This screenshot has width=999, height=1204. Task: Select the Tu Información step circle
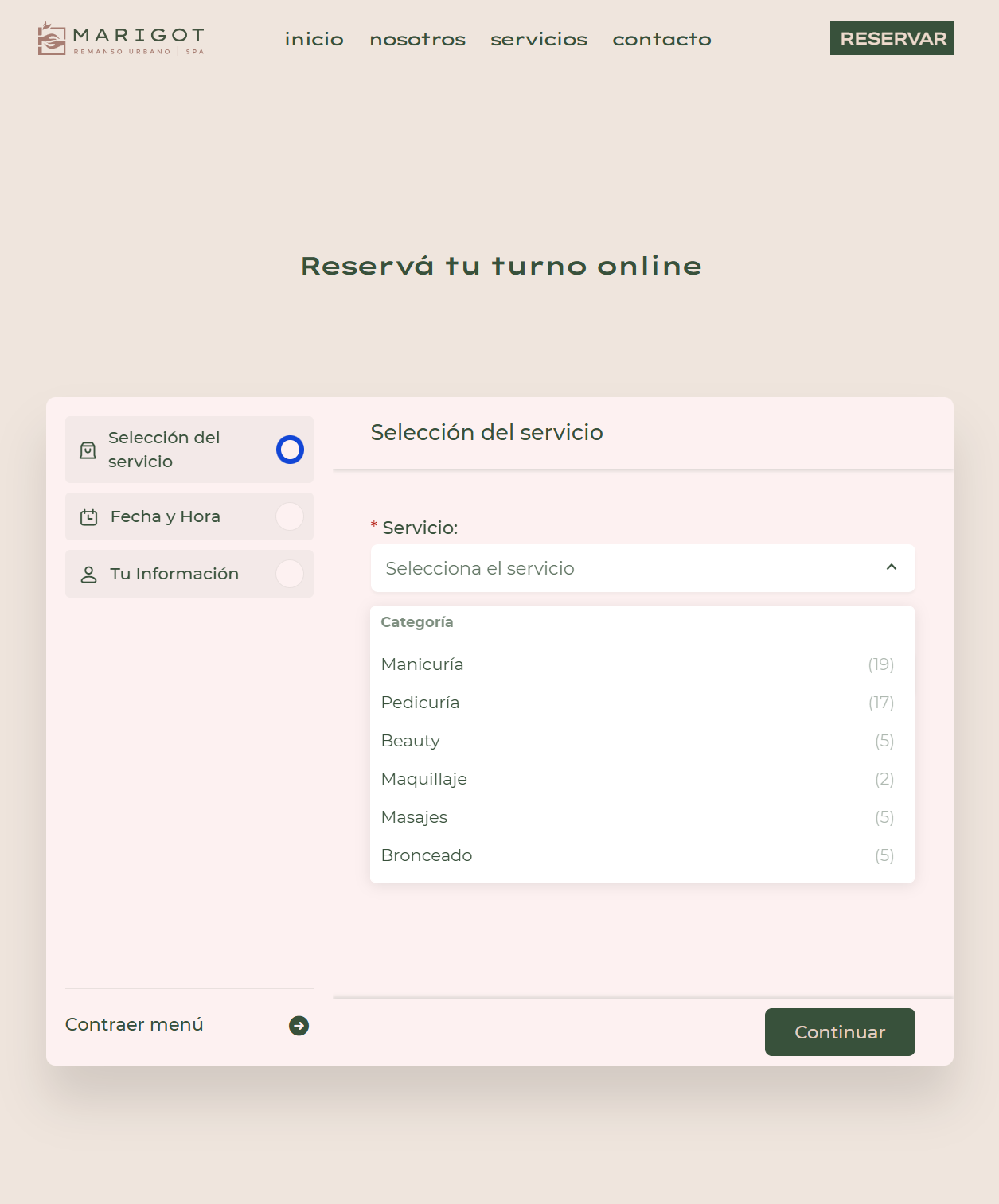click(290, 574)
